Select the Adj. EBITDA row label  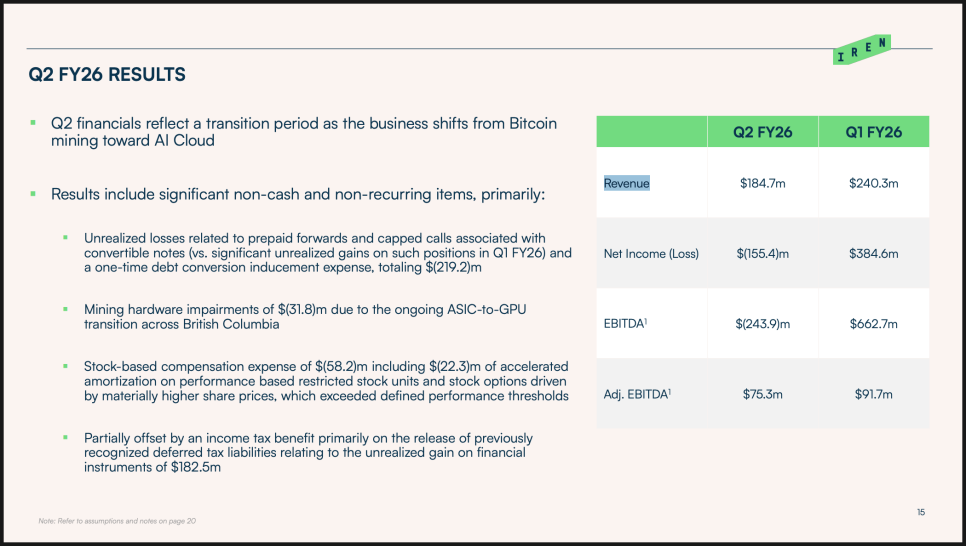(637, 394)
